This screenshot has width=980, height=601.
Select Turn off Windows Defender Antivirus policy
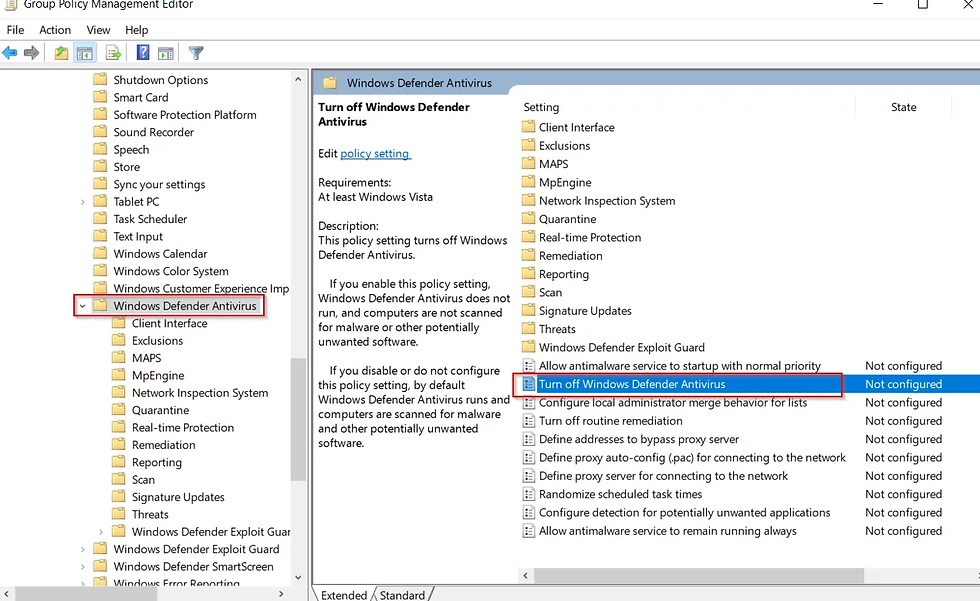632,384
